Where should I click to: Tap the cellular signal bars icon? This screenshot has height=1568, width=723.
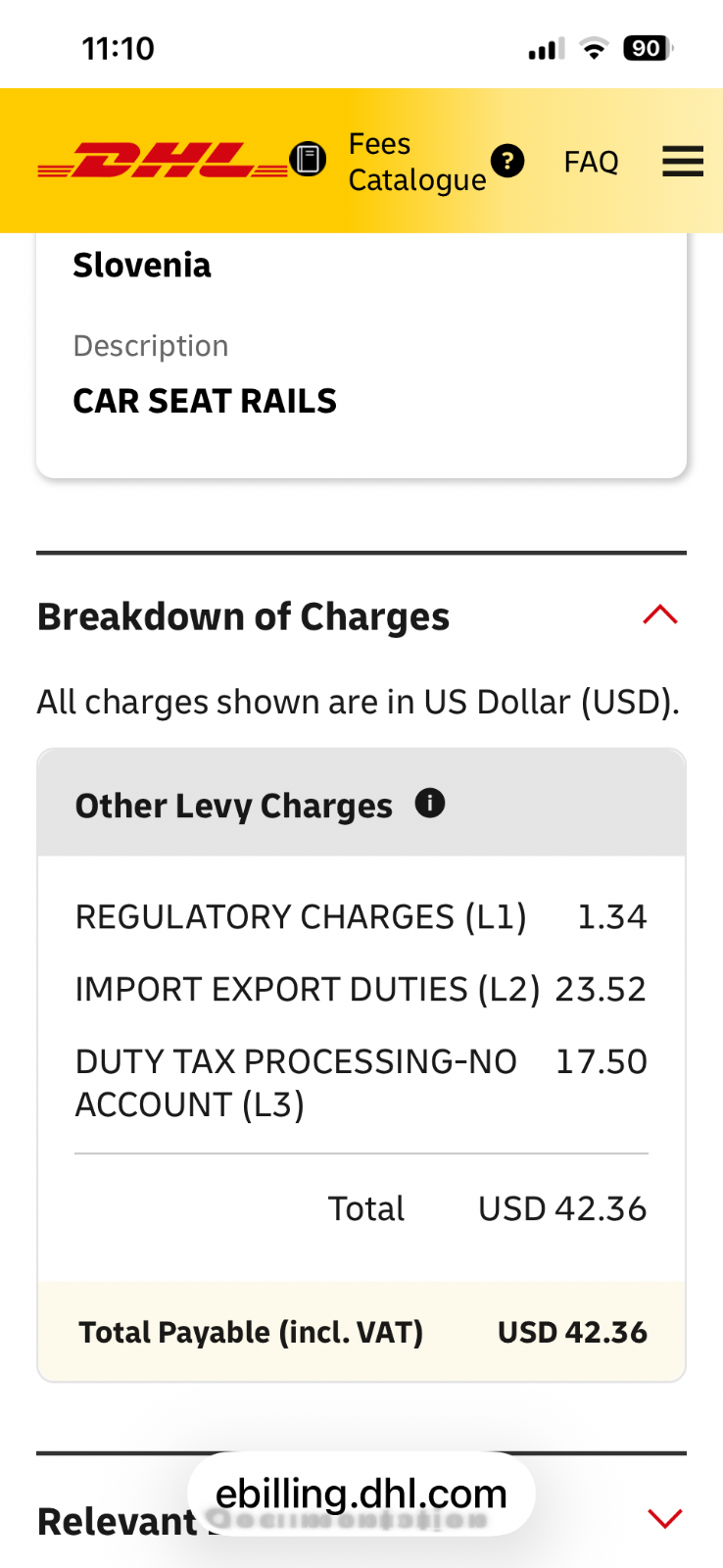546,49
